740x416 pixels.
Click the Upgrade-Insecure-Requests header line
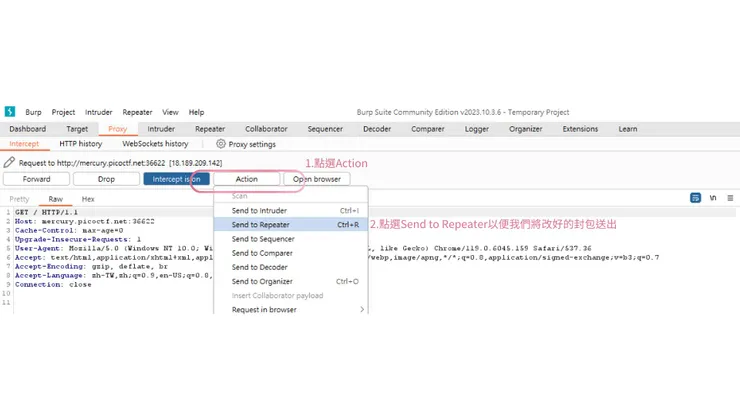click(78, 239)
